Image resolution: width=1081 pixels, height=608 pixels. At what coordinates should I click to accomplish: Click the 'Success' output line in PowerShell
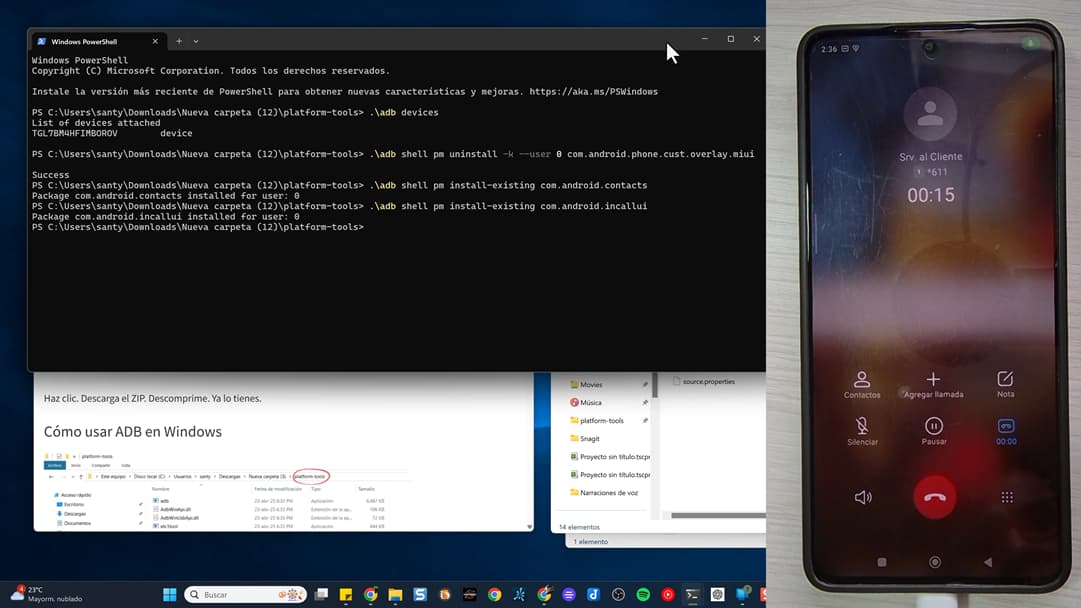(50, 175)
